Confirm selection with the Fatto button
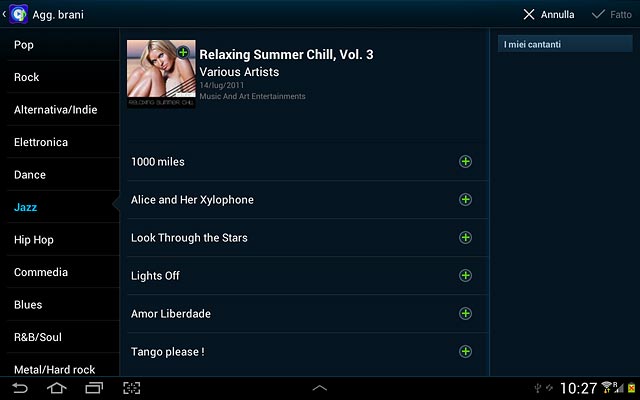640x400 pixels. tap(611, 15)
